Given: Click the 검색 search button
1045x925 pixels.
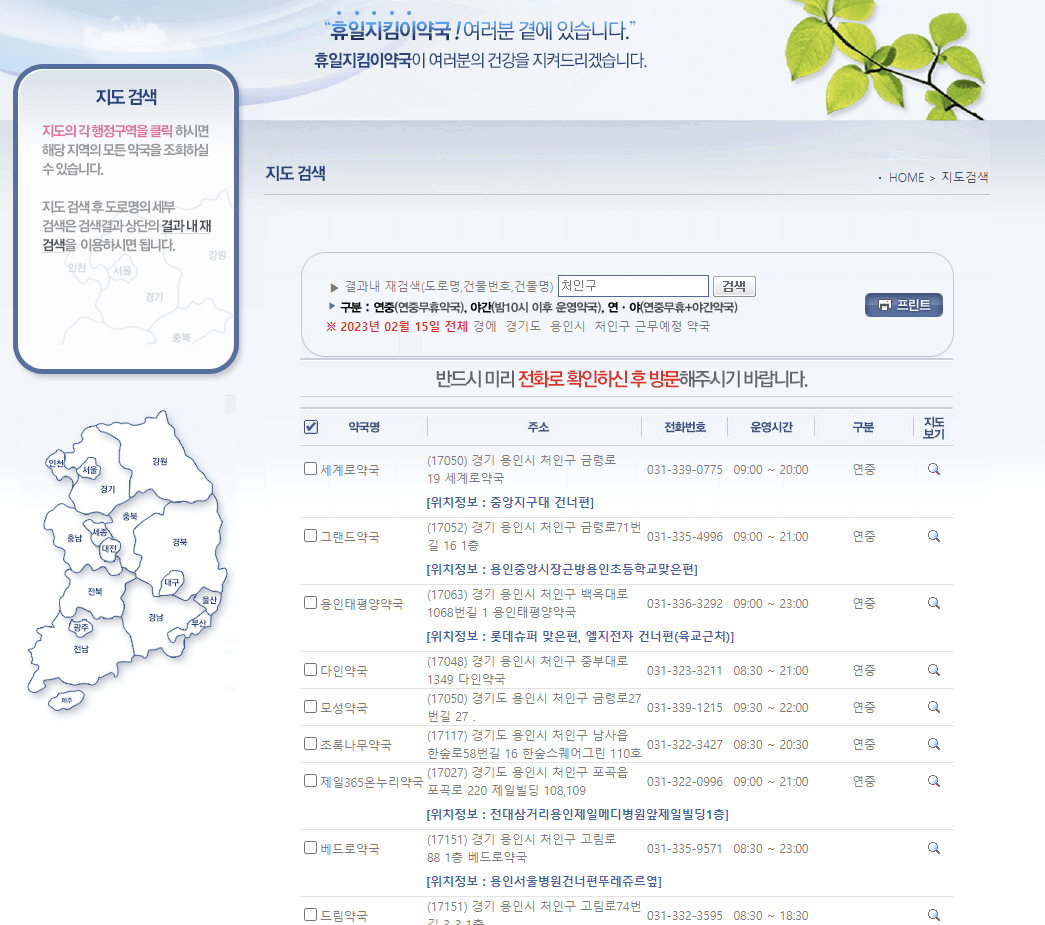Looking at the screenshot, I should [x=734, y=286].
